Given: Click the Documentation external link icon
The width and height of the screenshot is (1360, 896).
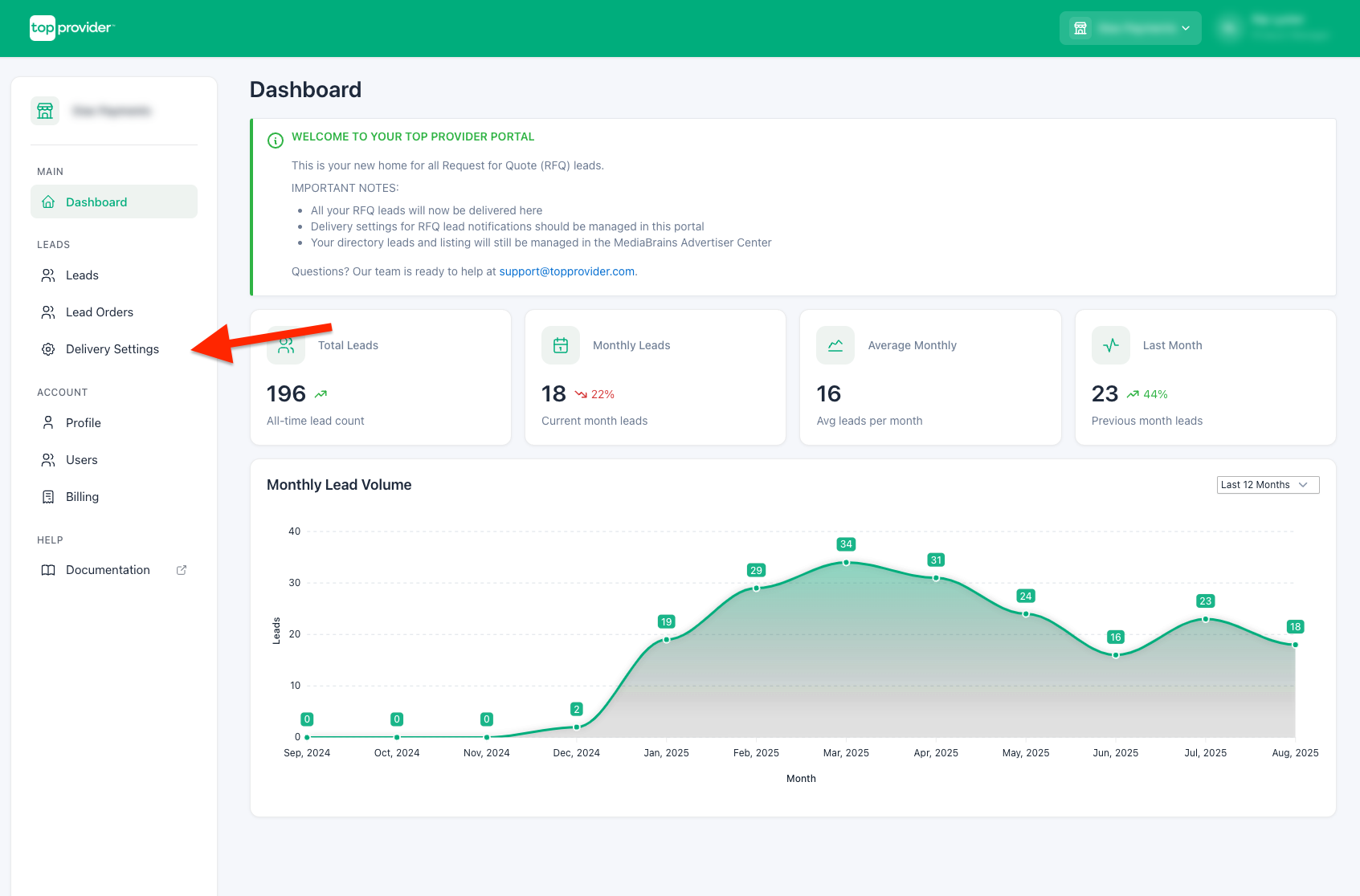Looking at the screenshot, I should (182, 570).
